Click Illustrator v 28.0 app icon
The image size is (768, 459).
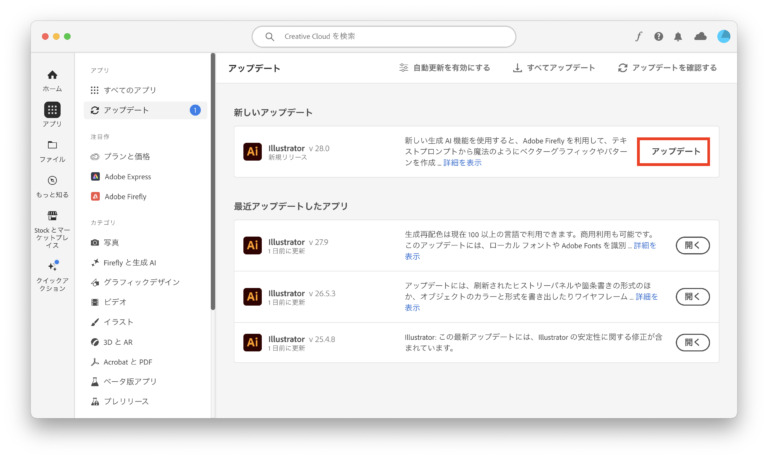point(253,151)
